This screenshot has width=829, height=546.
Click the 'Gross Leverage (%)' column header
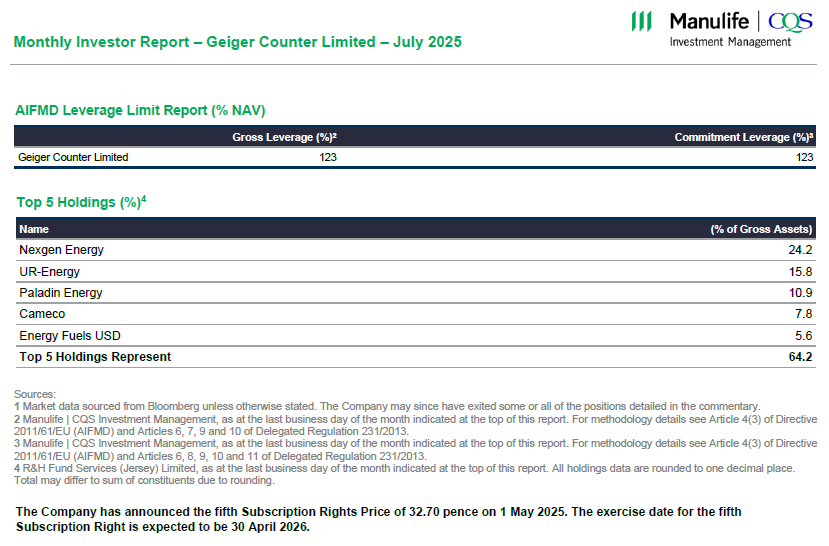tap(284, 137)
